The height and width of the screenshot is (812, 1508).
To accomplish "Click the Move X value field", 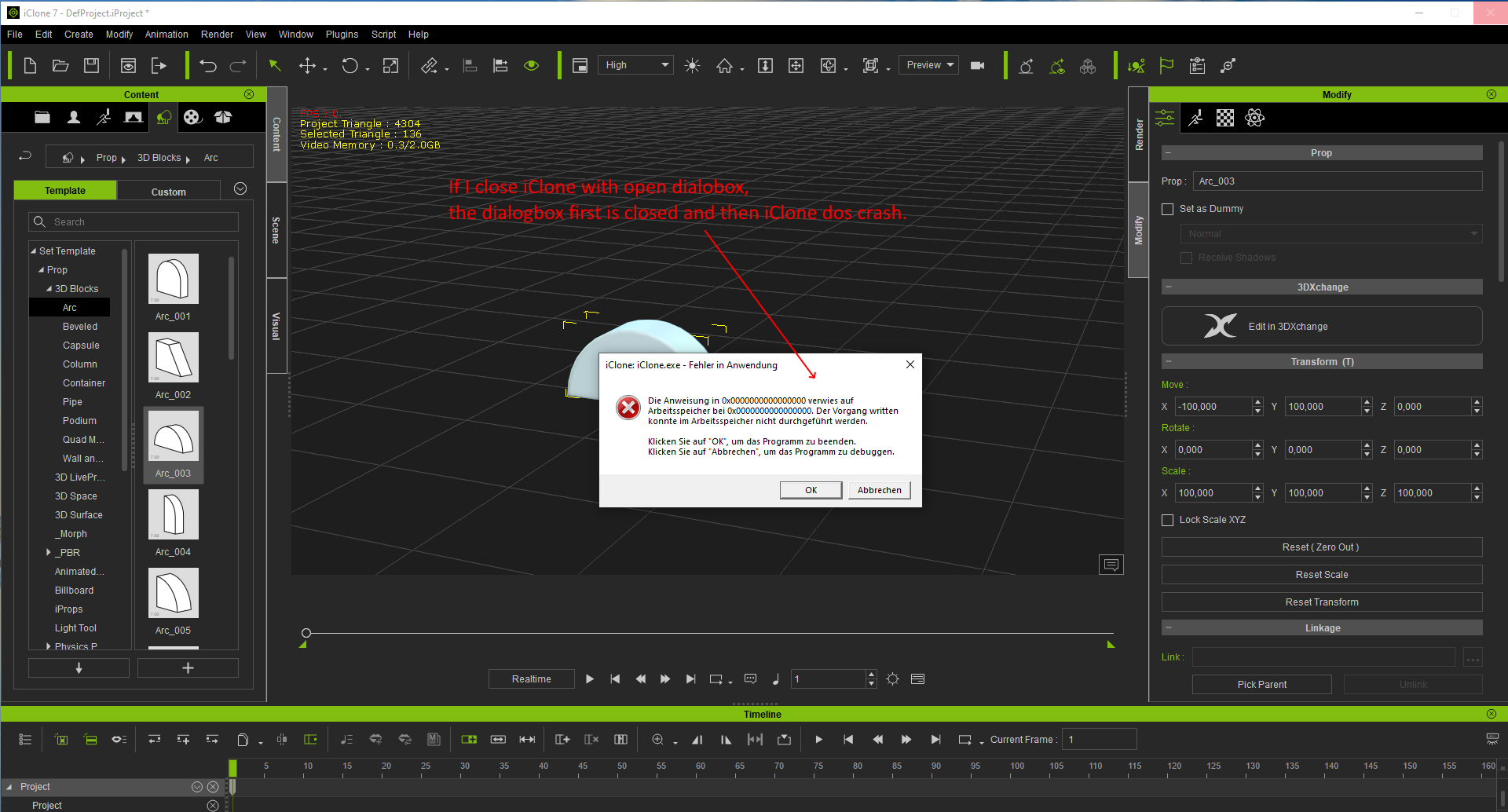I will (1213, 407).
